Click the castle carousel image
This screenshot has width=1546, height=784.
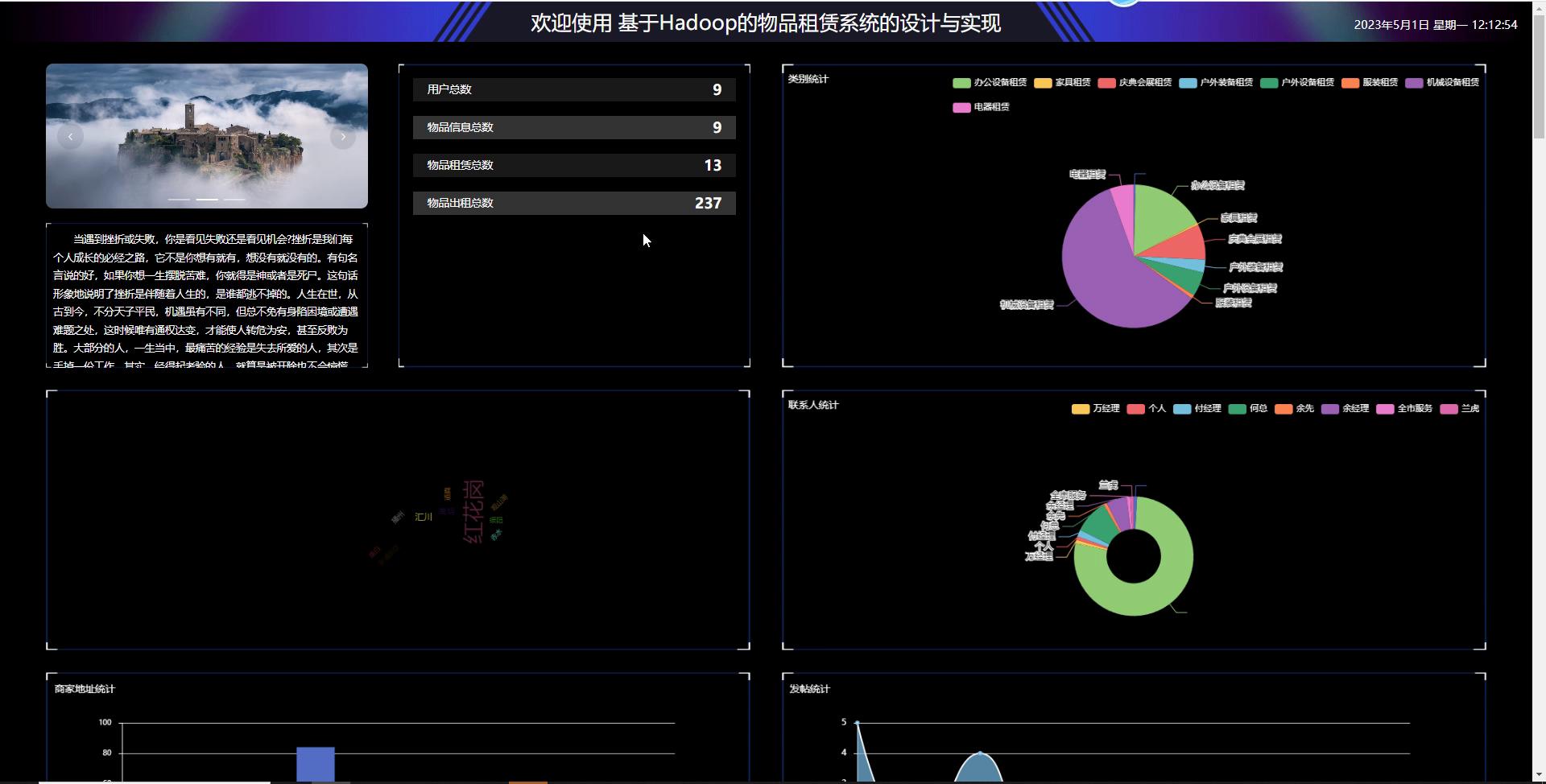[x=207, y=136]
